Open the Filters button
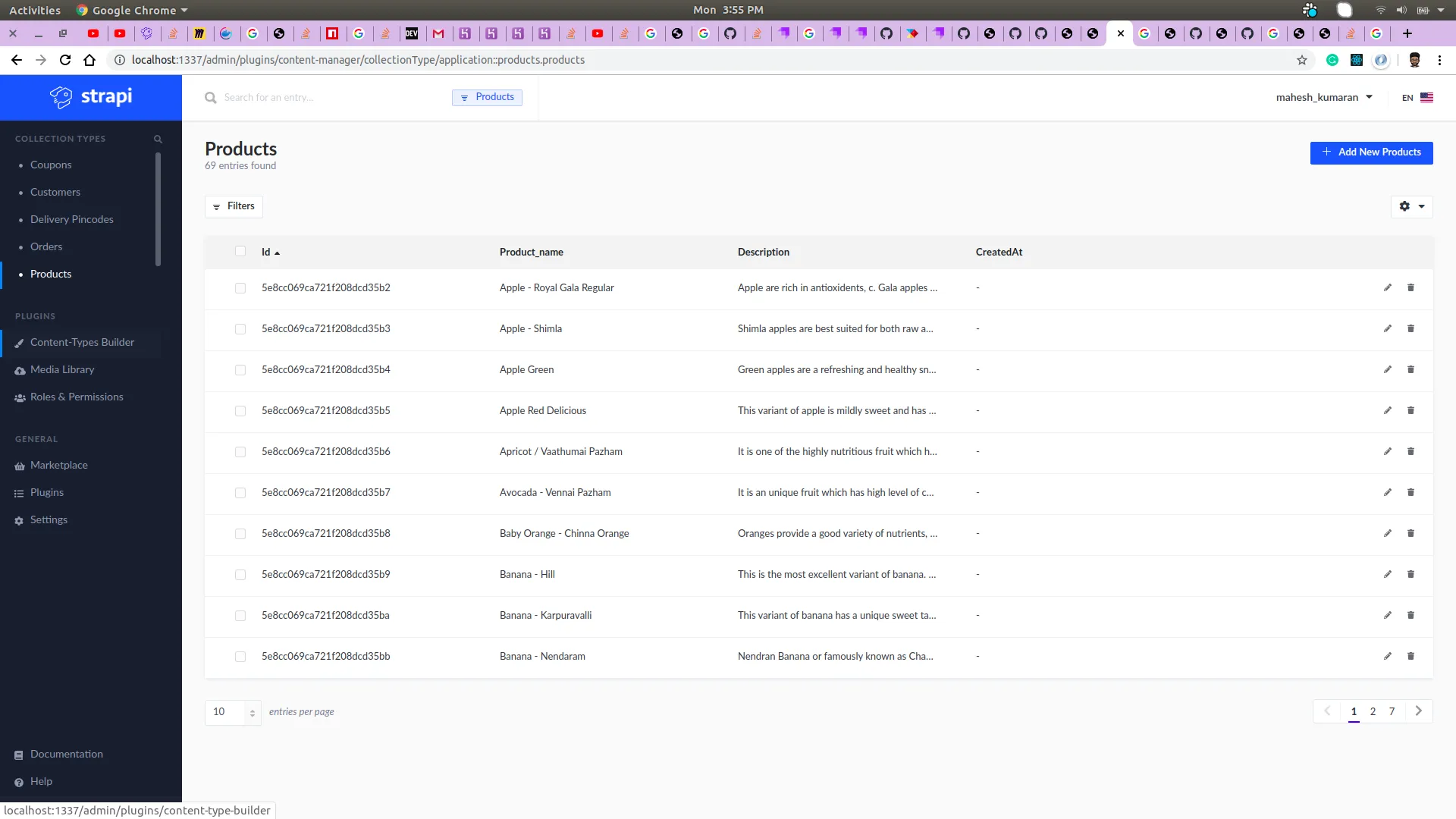The image size is (1456, 819). [x=234, y=206]
